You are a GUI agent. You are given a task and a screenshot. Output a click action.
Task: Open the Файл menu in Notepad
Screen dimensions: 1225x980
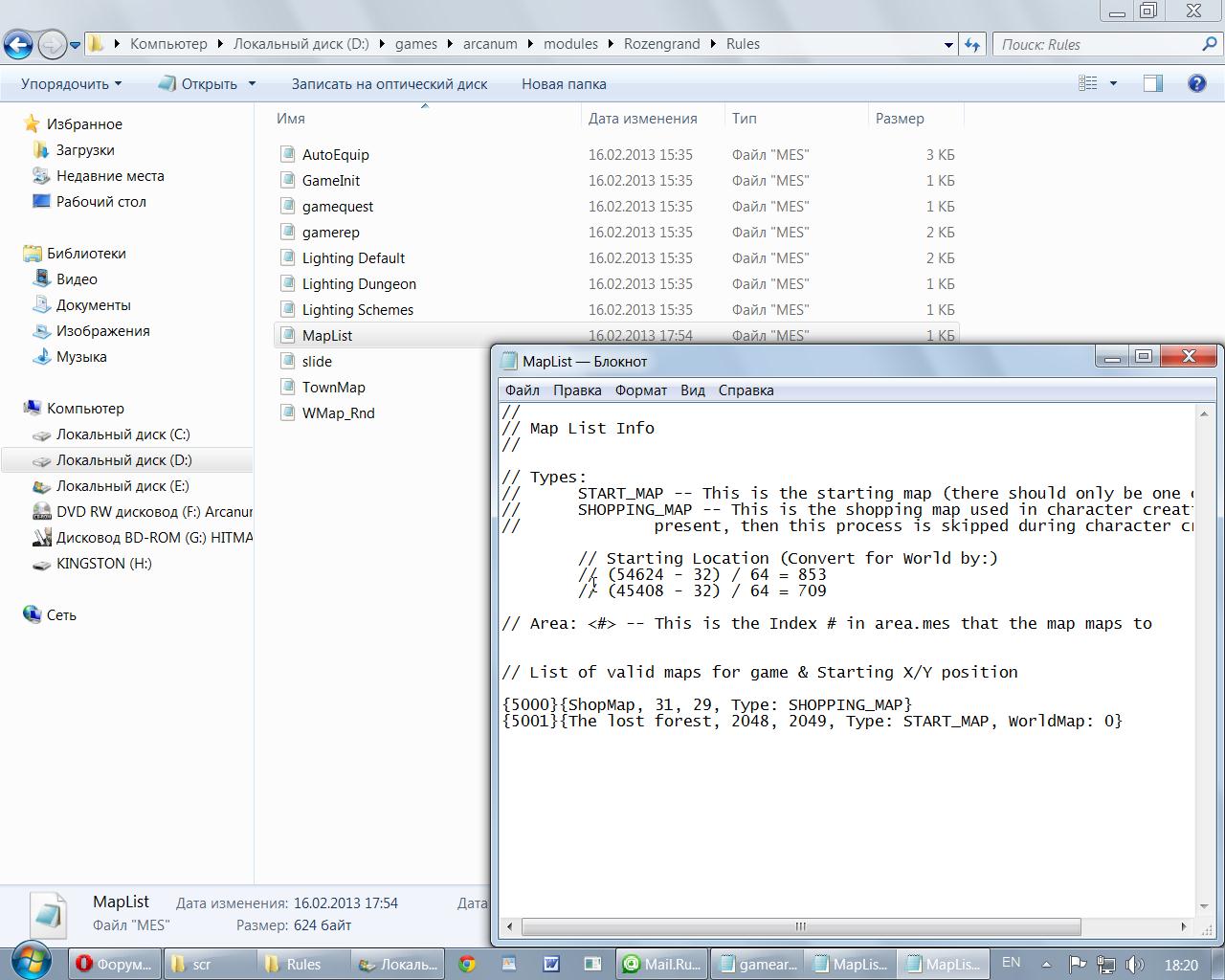(522, 390)
